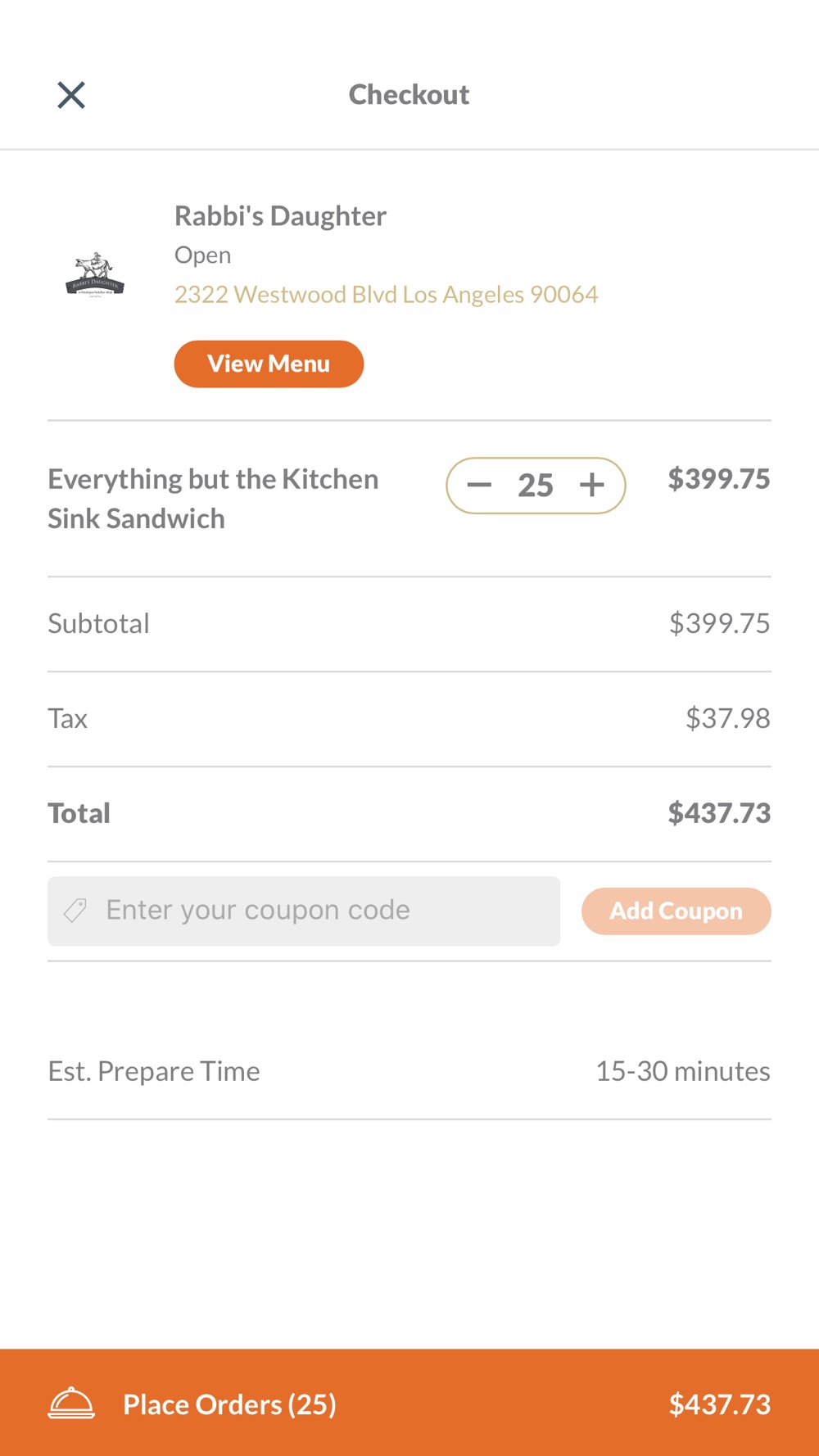Open the 2322 Westwood Blvd address link
The width and height of the screenshot is (819, 1456).
(386, 295)
